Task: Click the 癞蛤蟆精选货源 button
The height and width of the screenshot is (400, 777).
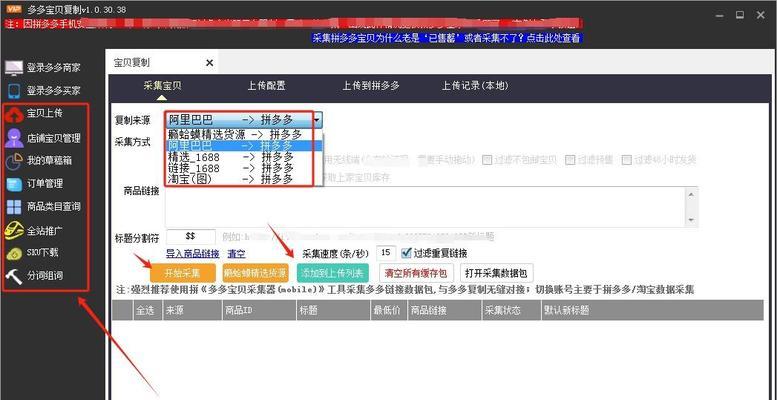Action: click(x=255, y=273)
